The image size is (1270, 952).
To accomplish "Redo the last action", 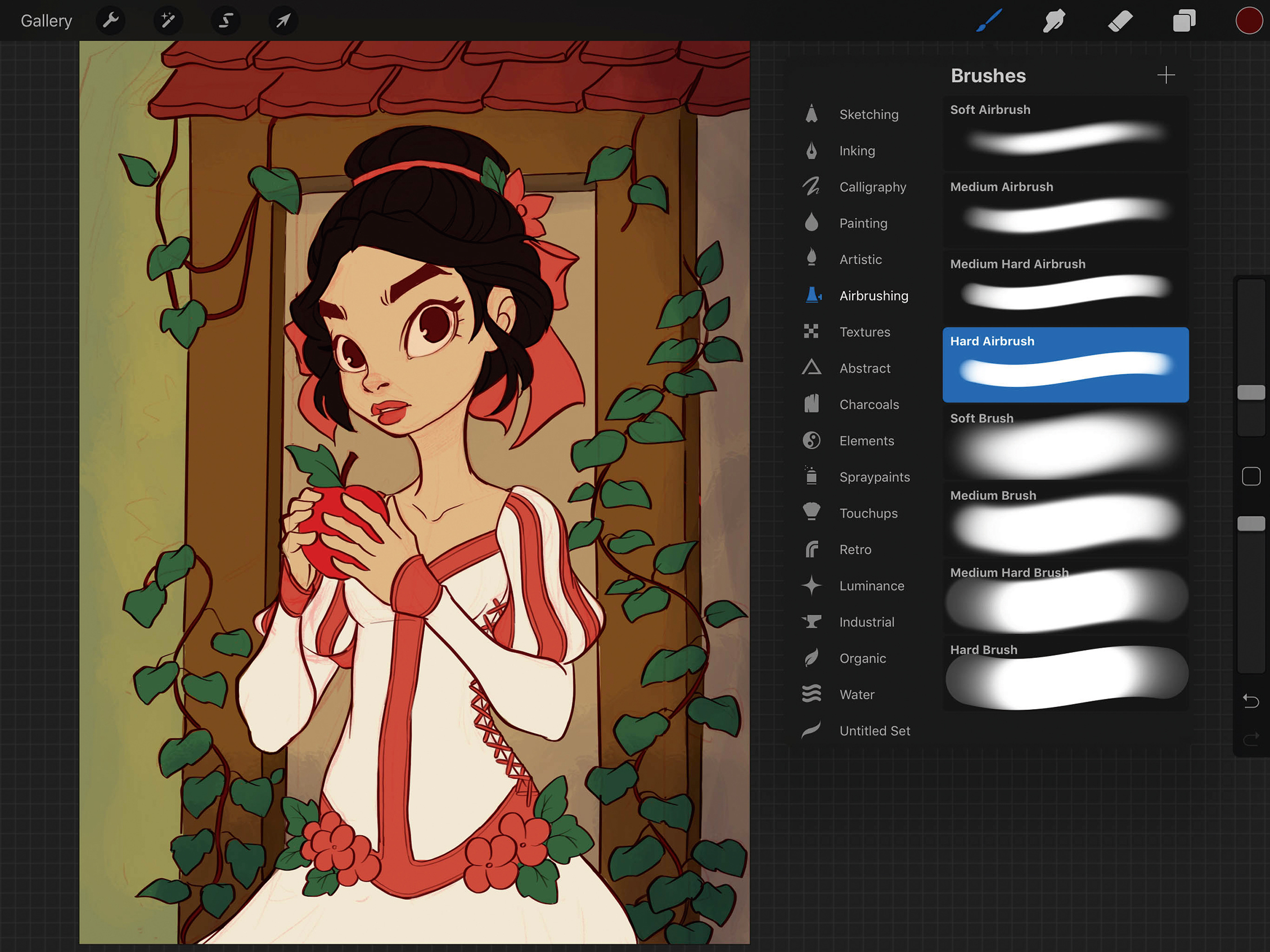I will [1251, 739].
